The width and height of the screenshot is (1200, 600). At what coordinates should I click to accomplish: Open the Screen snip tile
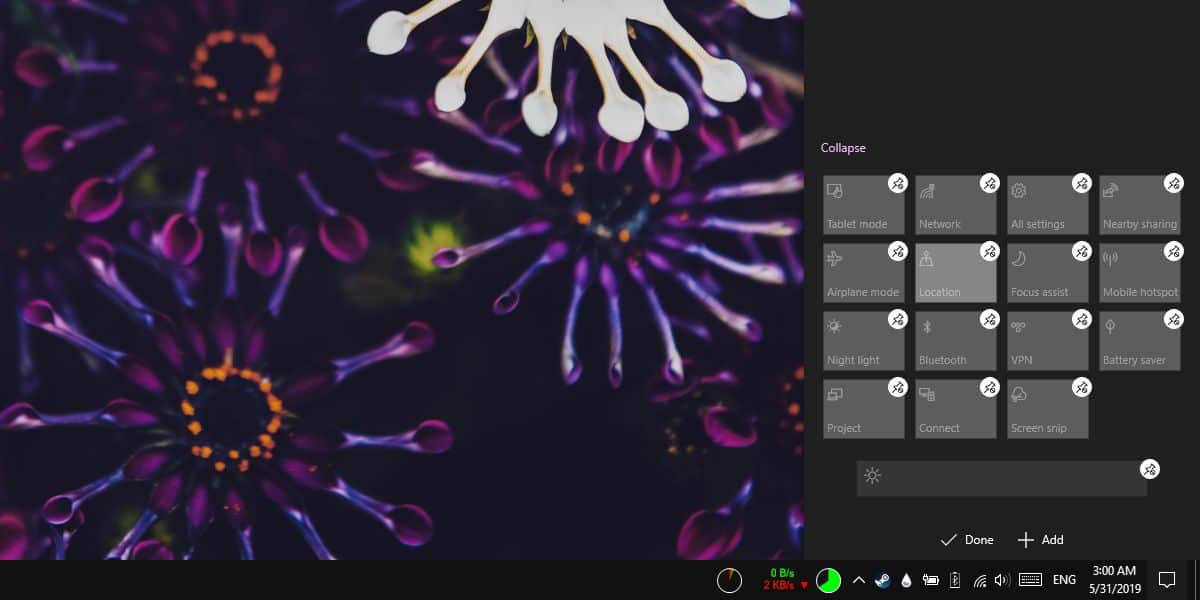1048,409
